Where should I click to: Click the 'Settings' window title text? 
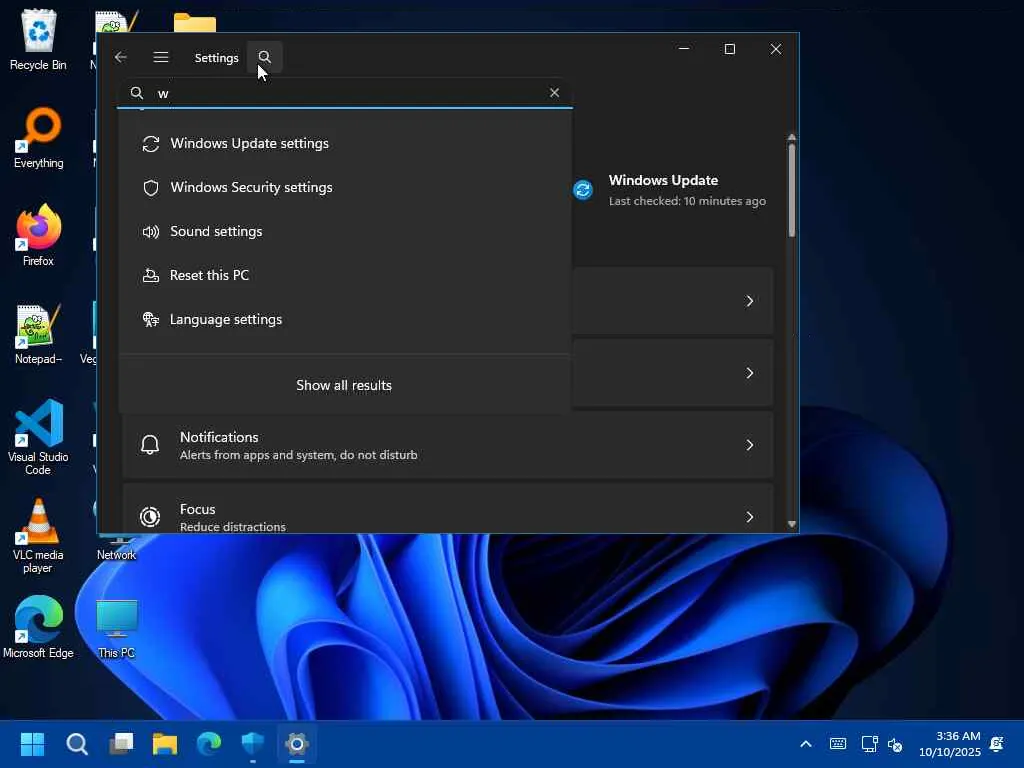tap(217, 58)
